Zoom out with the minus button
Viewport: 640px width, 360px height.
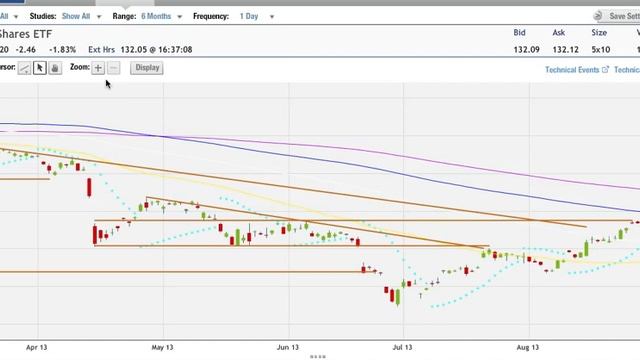point(113,68)
